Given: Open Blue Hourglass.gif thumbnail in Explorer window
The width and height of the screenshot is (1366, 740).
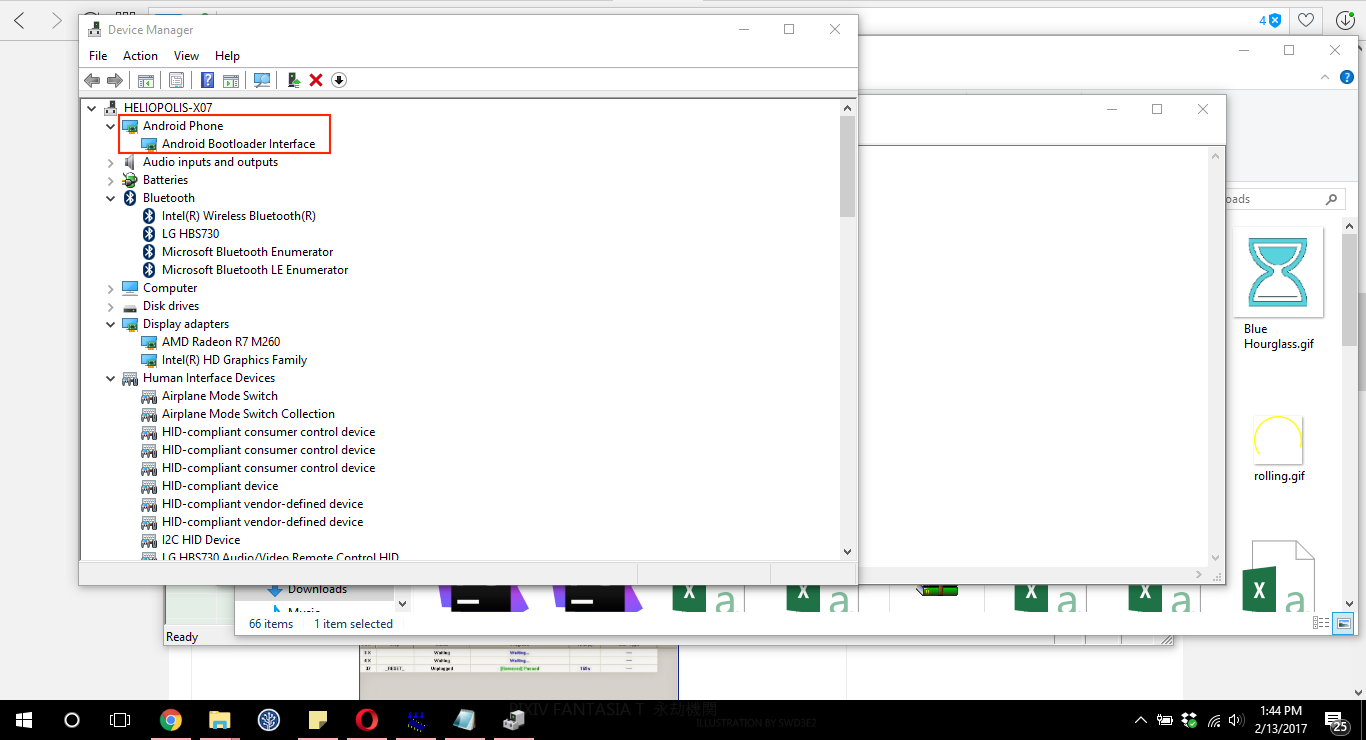Looking at the screenshot, I should click(1278, 272).
